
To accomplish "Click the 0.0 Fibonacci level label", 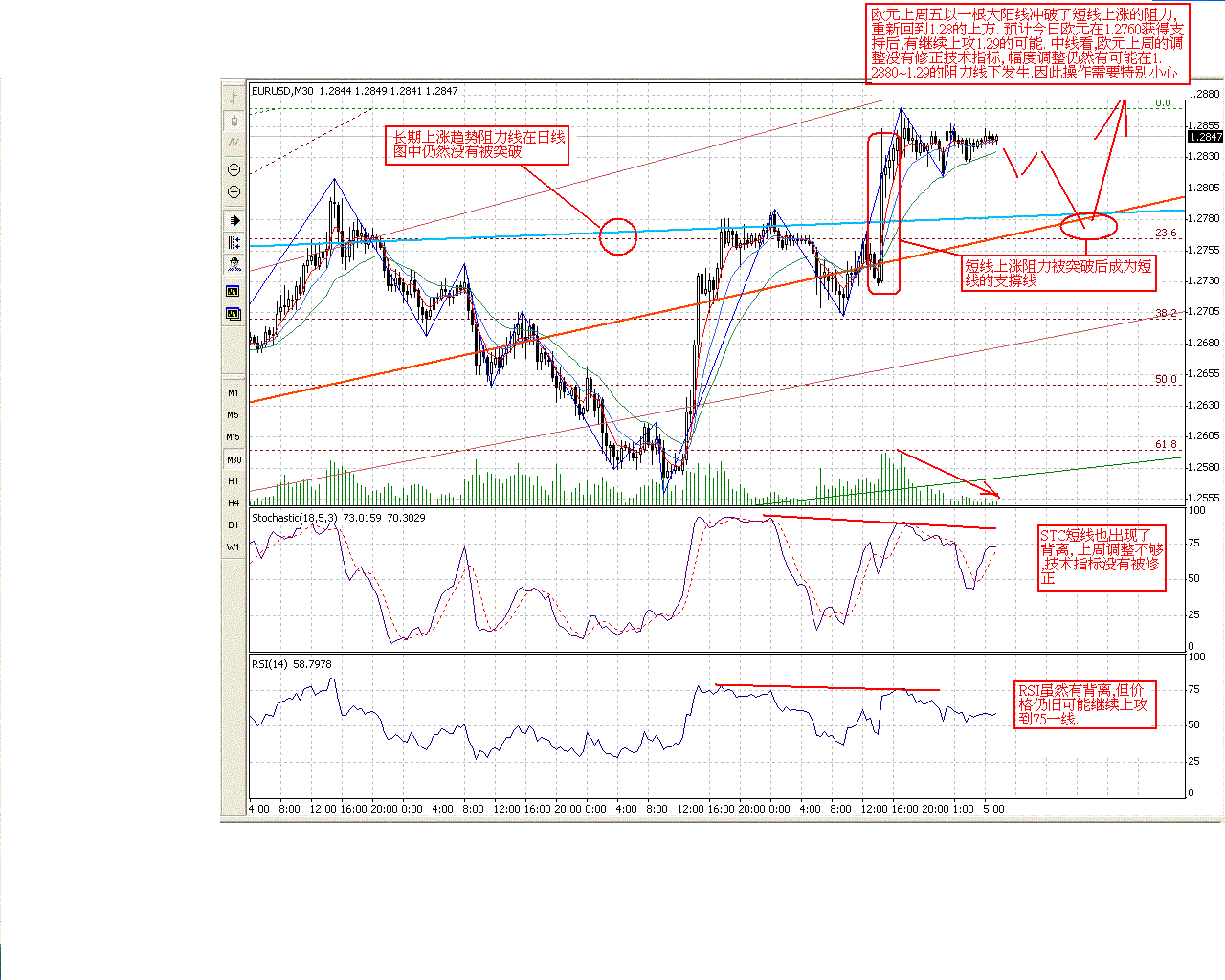I will coord(1163,102).
